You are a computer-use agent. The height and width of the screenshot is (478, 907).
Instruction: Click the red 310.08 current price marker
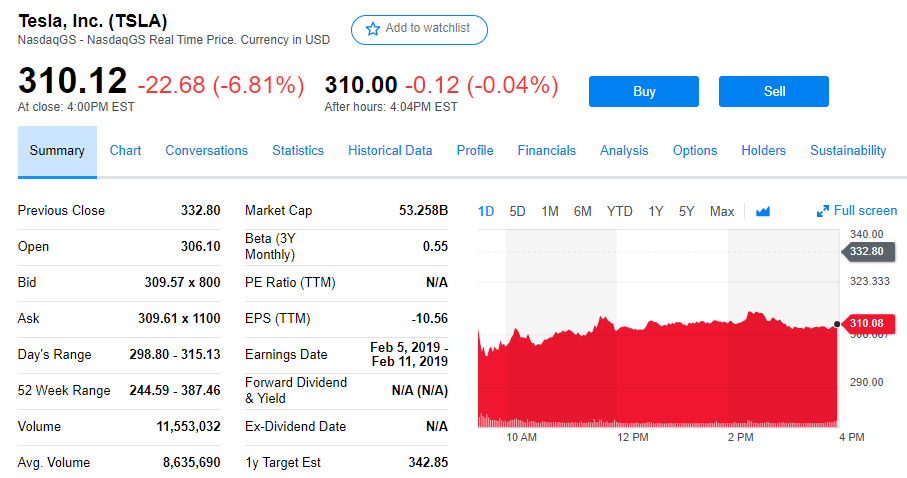click(x=867, y=323)
